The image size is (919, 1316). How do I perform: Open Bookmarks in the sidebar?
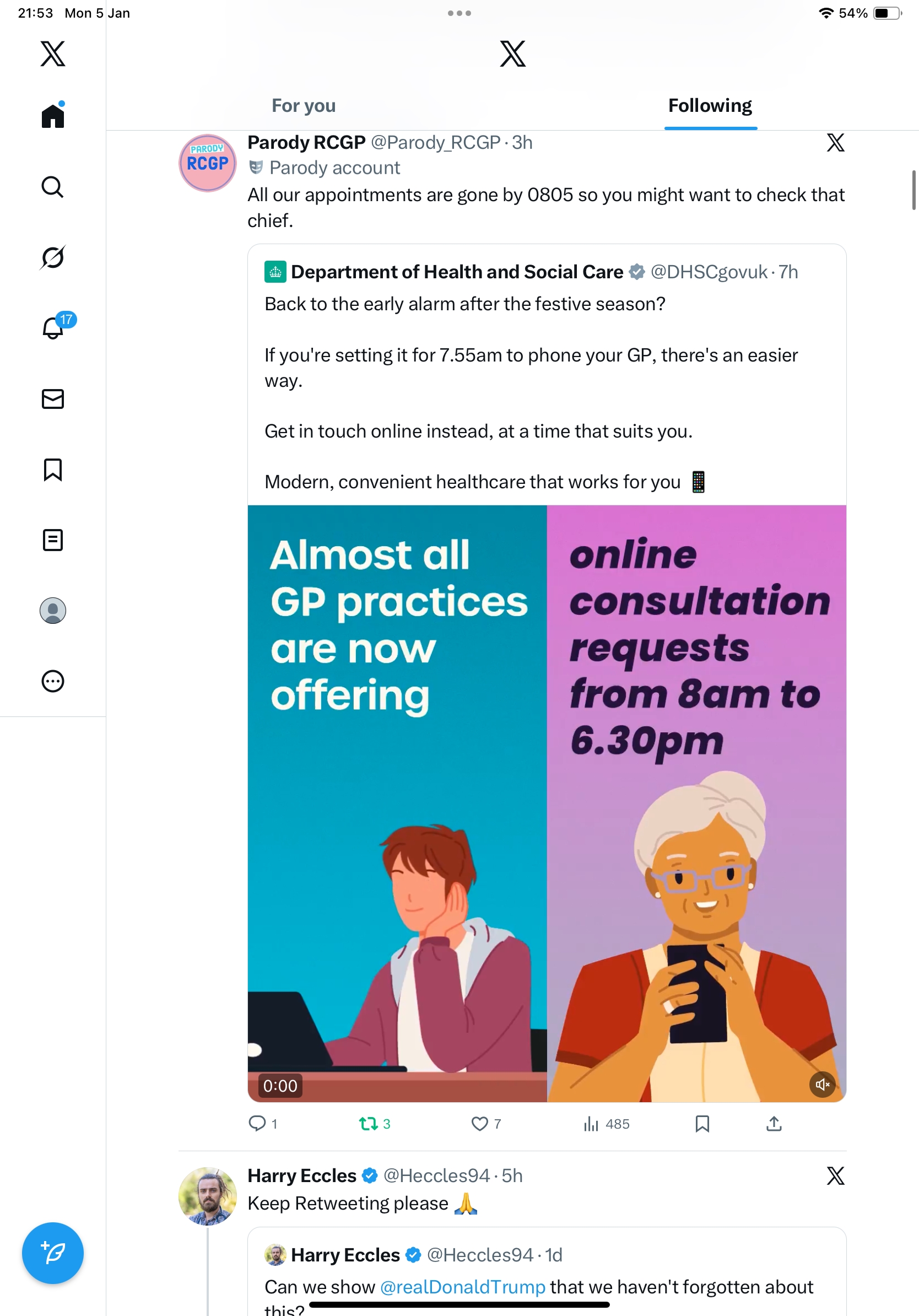tap(53, 470)
